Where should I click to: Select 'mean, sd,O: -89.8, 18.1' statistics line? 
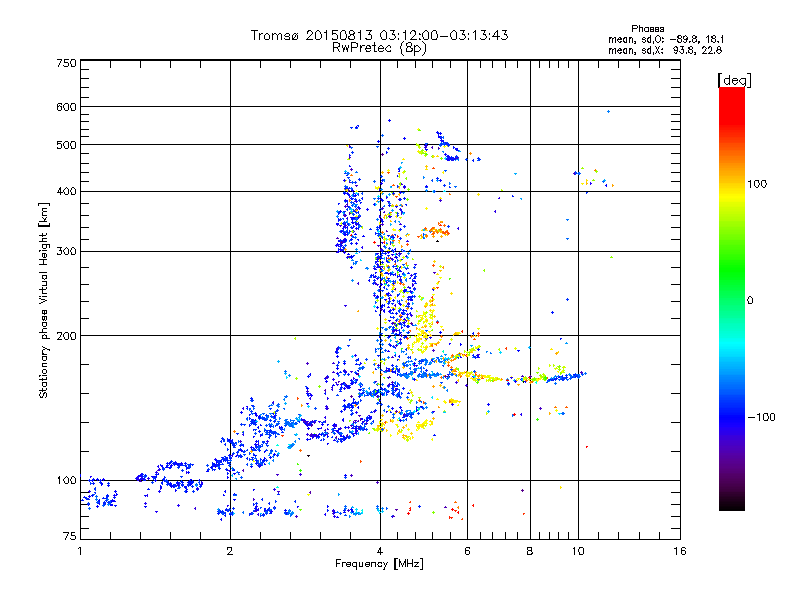click(666, 39)
